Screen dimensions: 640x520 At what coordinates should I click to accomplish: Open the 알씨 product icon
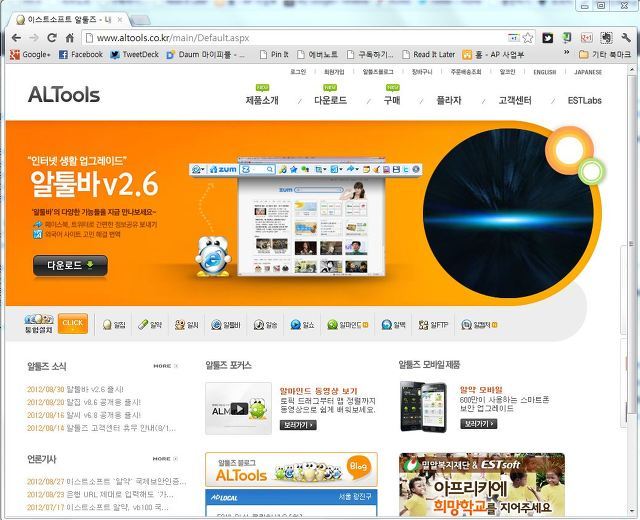click(x=187, y=325)
